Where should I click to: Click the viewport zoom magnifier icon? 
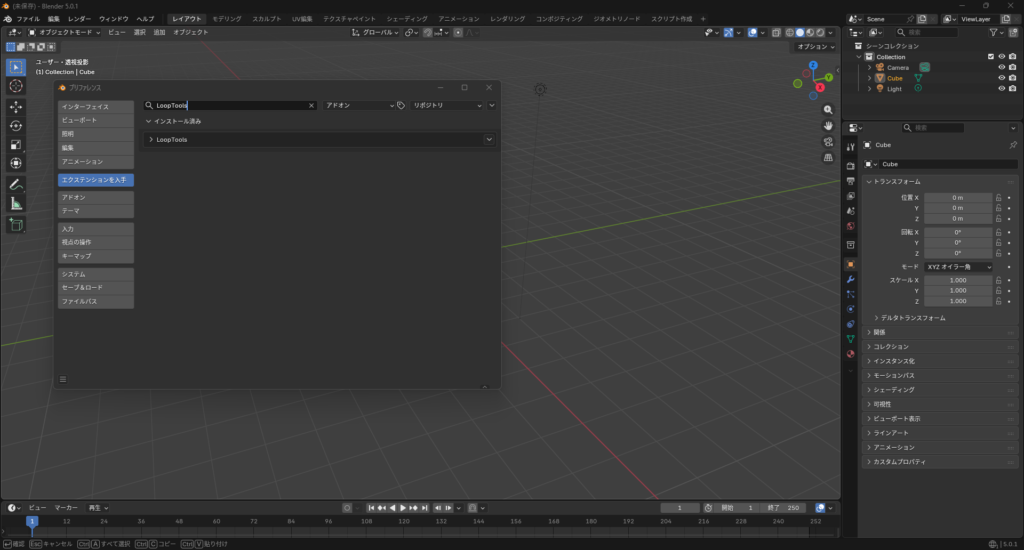[828, 110]
